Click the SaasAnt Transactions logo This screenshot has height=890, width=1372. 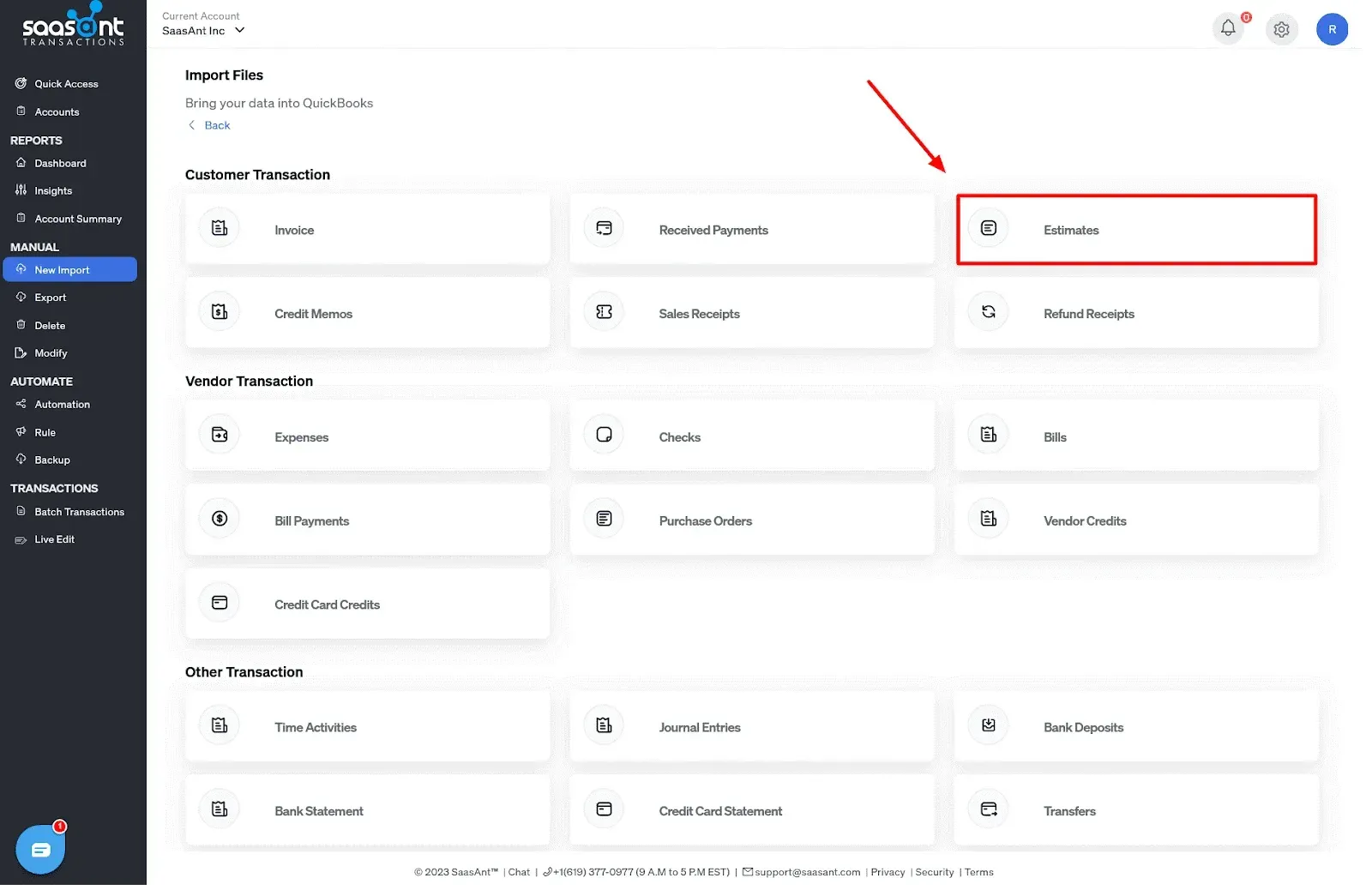pos(73,24)
